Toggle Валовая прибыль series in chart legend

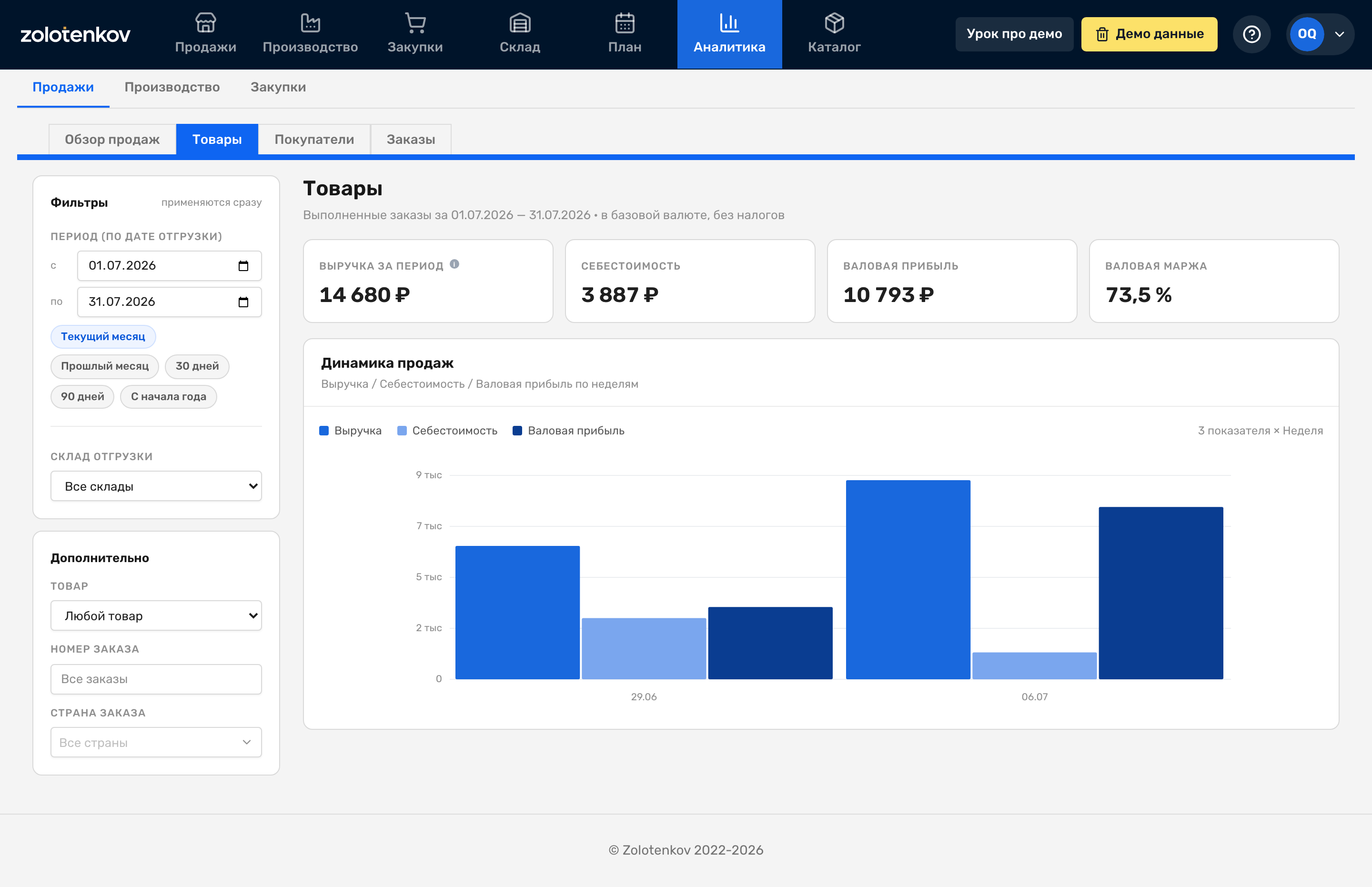pos(568,430)
